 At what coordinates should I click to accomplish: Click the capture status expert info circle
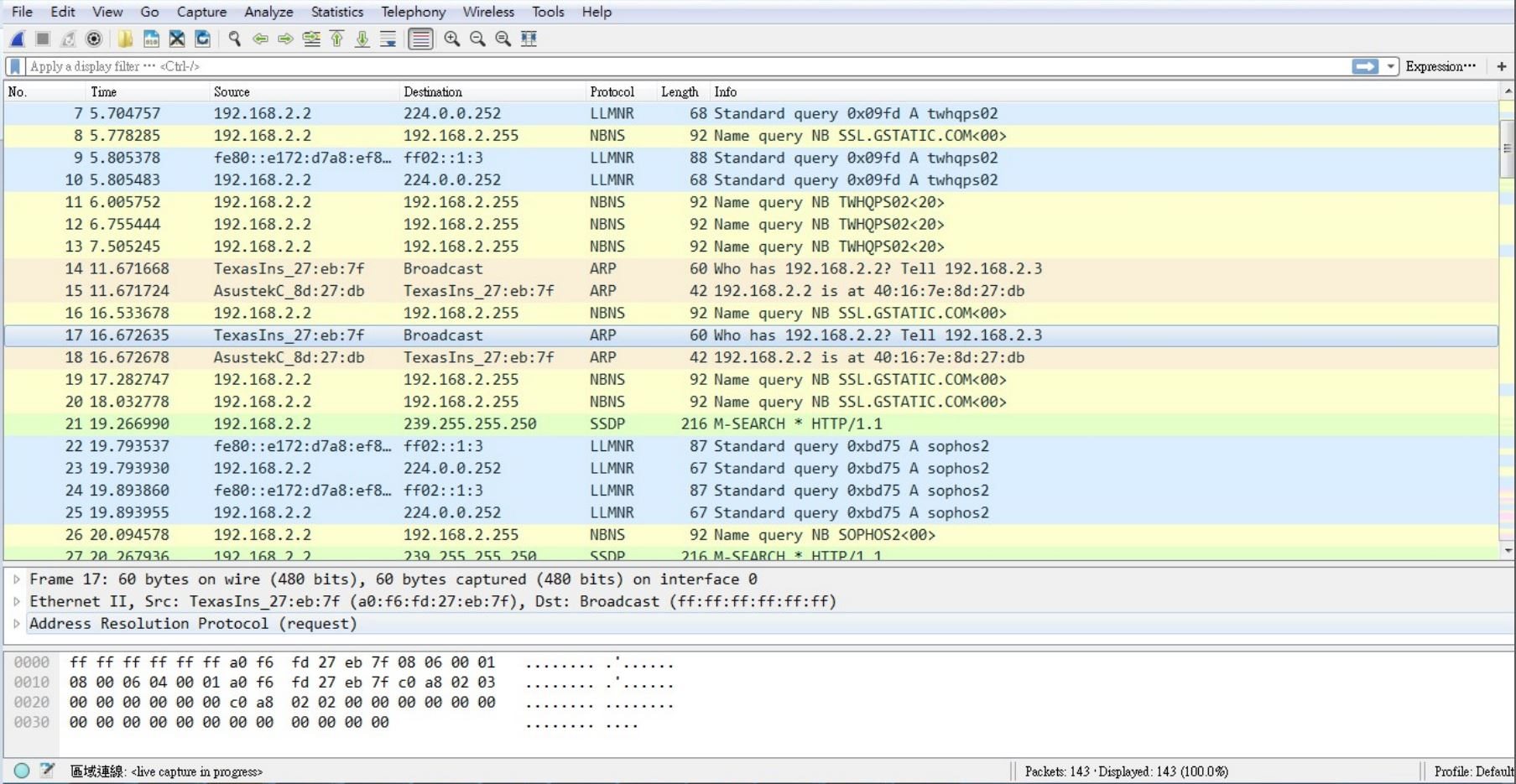click(22, 771)
